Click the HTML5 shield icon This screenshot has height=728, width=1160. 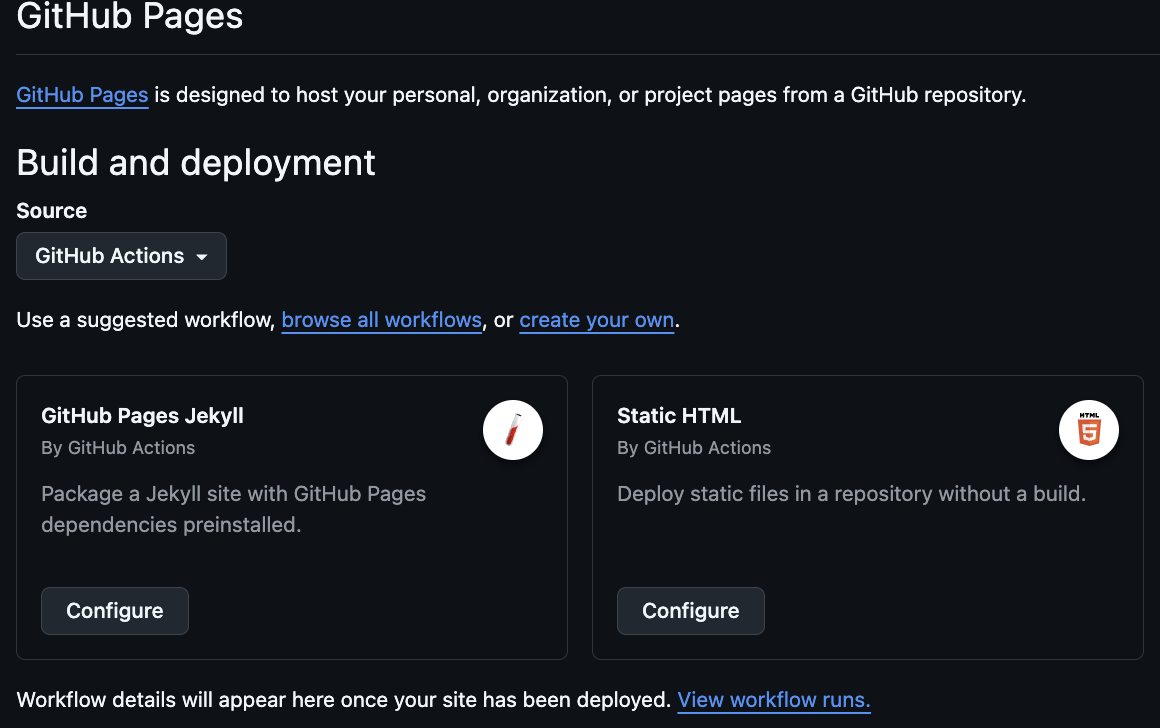[1089, 431]
